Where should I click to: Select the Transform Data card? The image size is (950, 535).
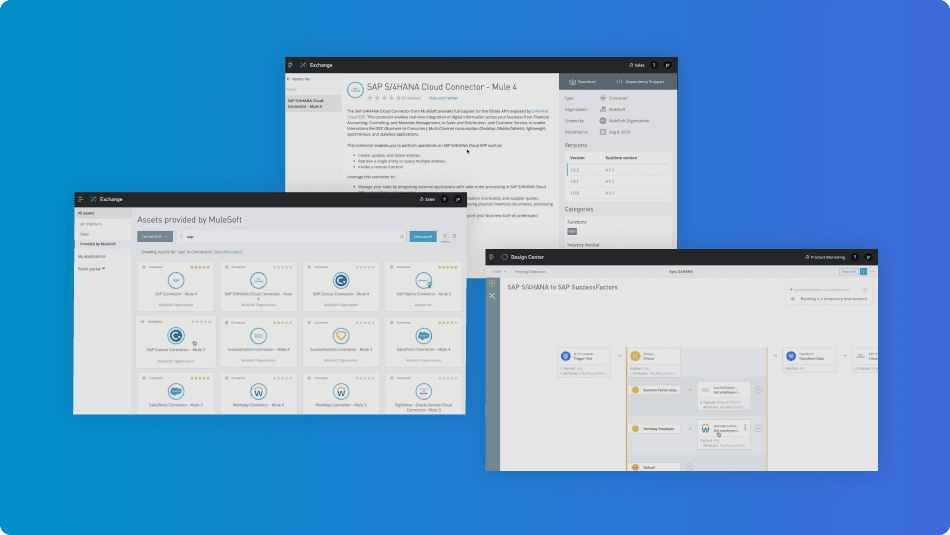click(809, 359)
